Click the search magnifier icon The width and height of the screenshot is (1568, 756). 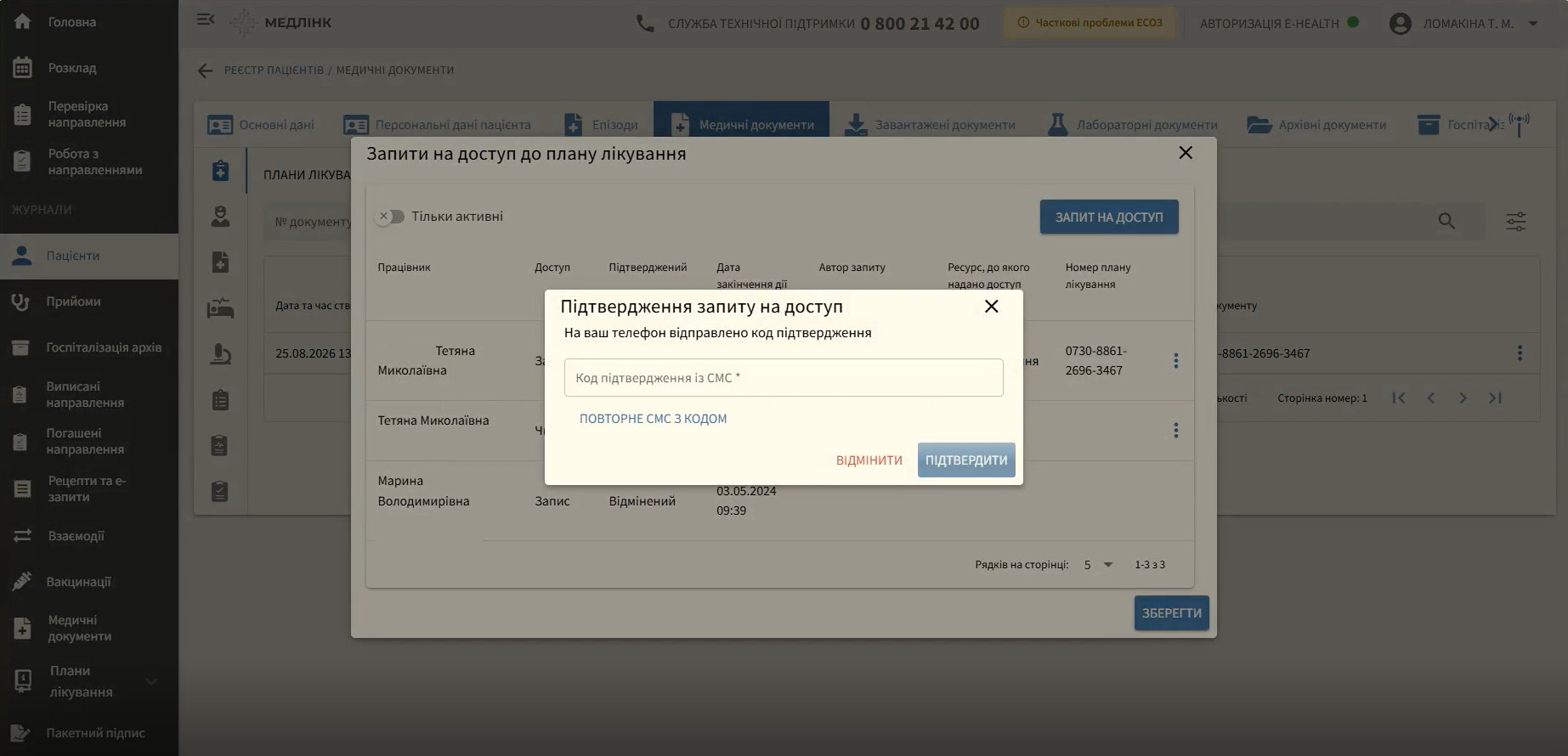point(1446,222)
